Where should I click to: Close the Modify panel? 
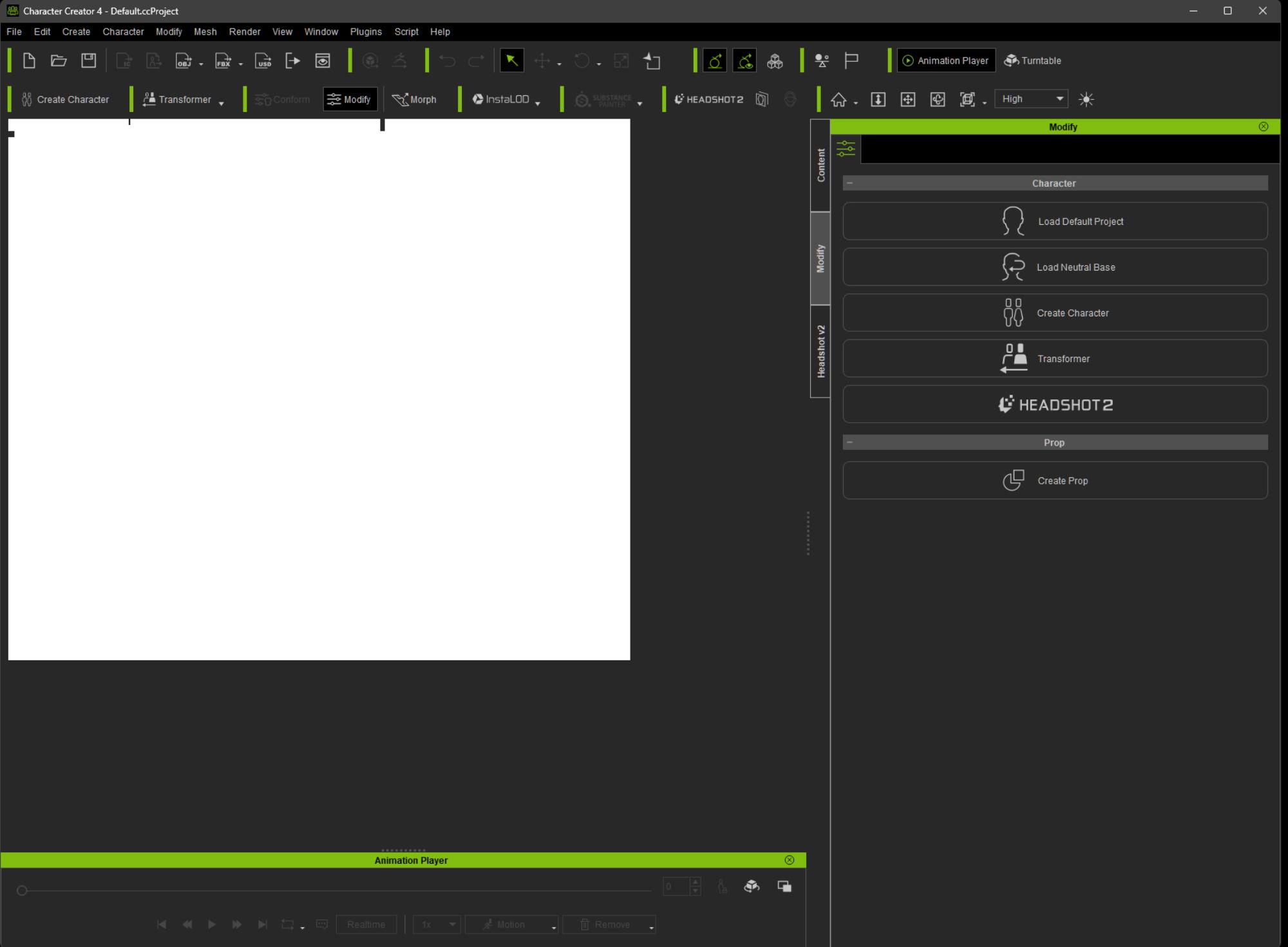pyautogui.click(x=1264, y=127)
